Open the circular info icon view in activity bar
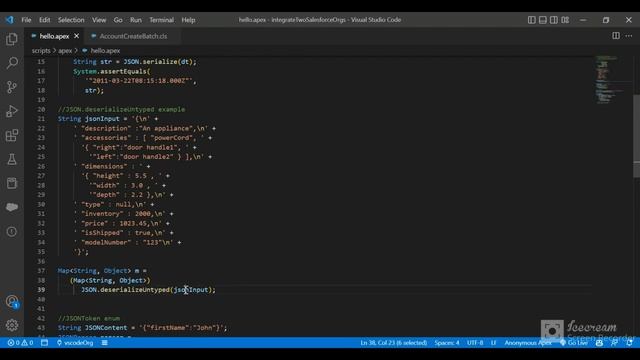 coord(12,231)
